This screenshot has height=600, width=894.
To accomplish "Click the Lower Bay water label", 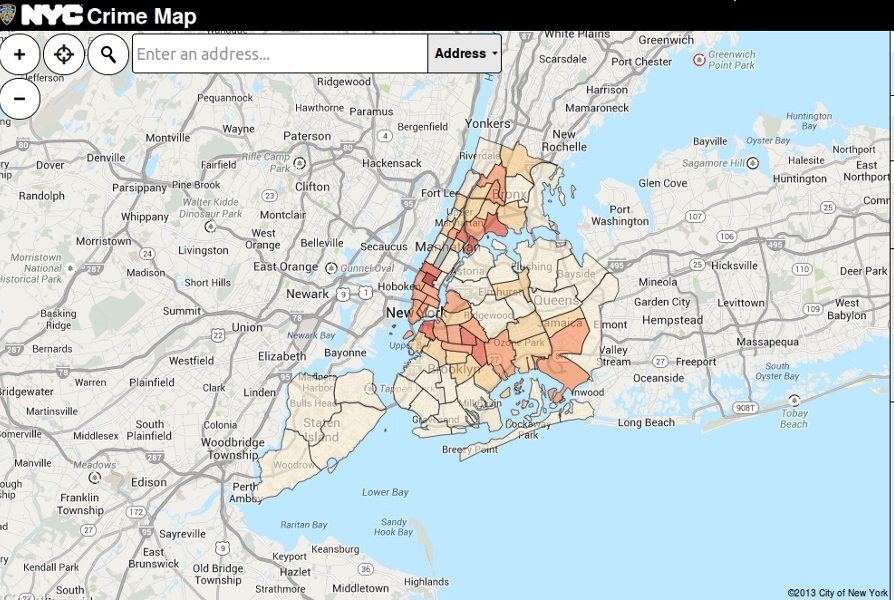I will (x=385, y=492).
